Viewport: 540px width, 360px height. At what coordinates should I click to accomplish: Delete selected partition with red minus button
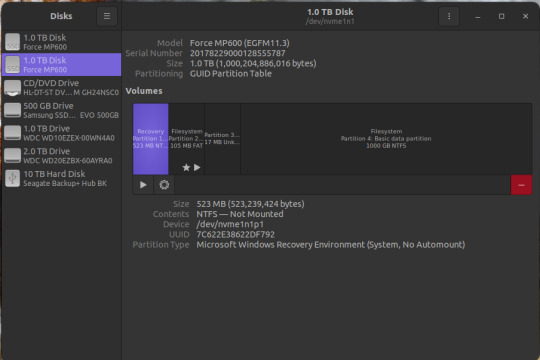[x=521, y=185]
